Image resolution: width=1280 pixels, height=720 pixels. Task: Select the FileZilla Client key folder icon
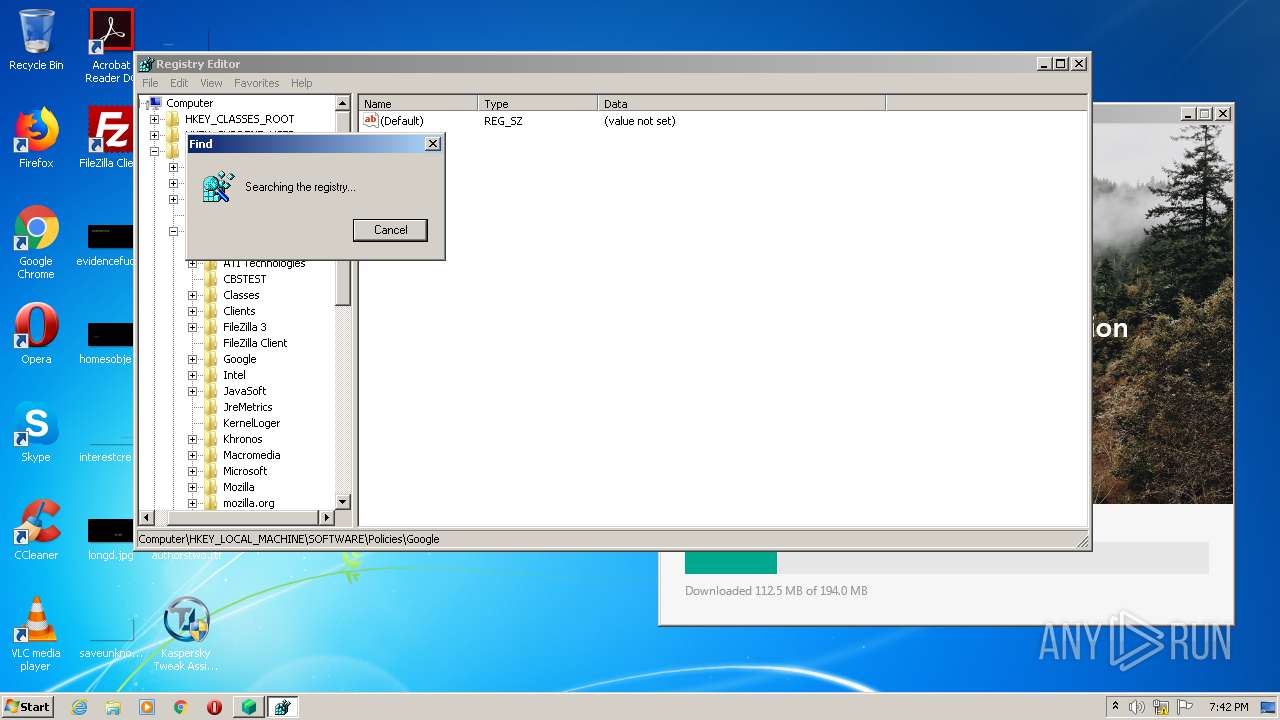(211, 343)
